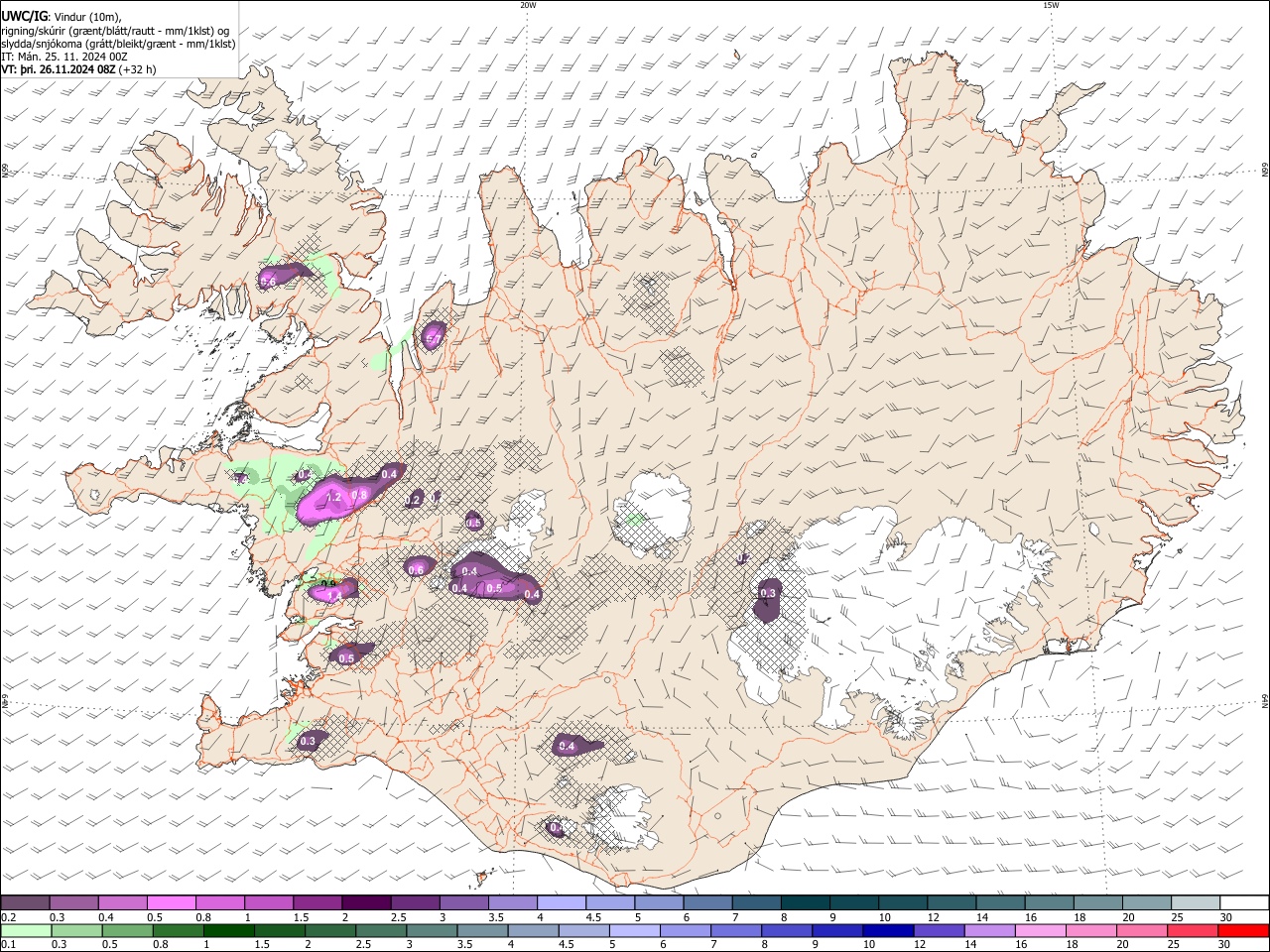Click the '0.2' label under upper legend row
The width and height of the screenshot is (1270, 952).
click(7, 917)
